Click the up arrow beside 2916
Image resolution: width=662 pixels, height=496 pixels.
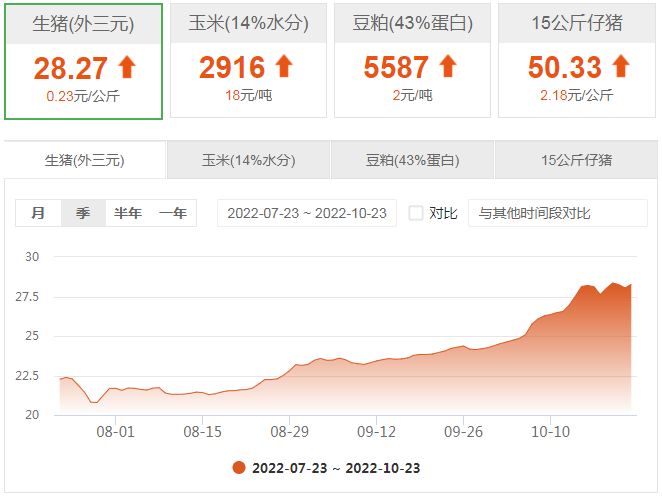(x=284, y=66)
